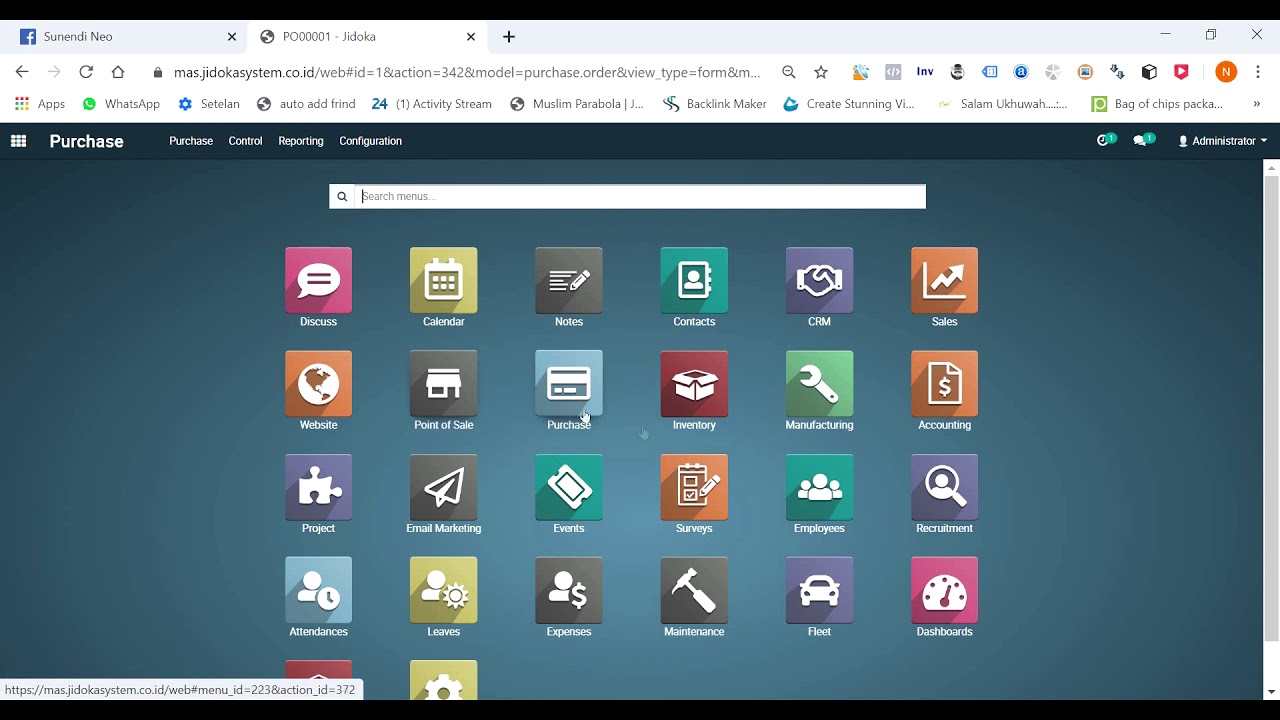This screenshot has width=1280, height=720.
Task: Launch the Maintenance app
Action: click(694, 591)
